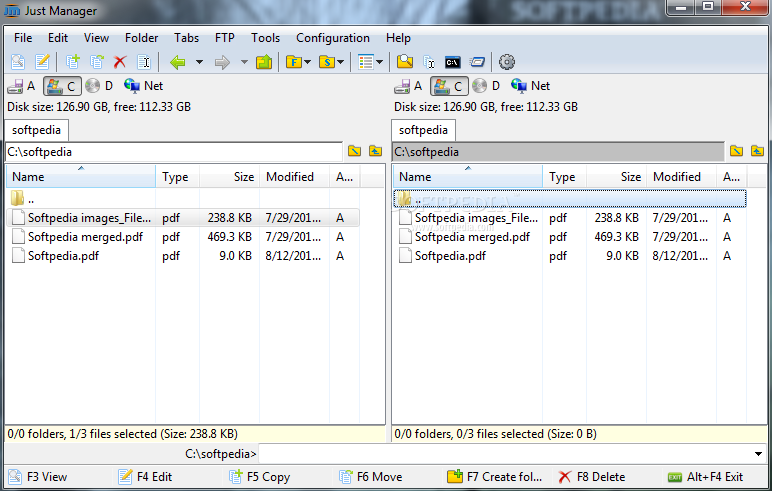Click the left panel path field C:\softpedia

[174, 152]
